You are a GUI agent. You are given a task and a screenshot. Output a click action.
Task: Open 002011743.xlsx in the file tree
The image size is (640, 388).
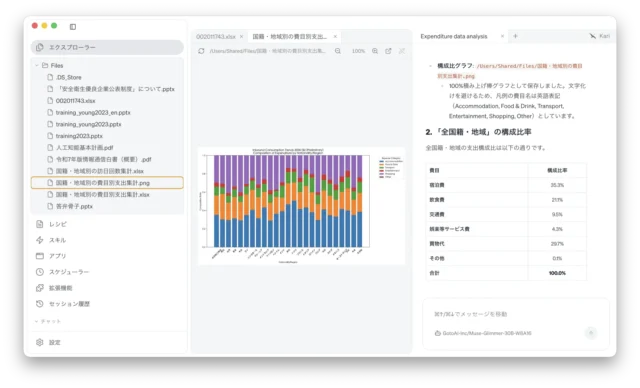click(x=76, y=101)
